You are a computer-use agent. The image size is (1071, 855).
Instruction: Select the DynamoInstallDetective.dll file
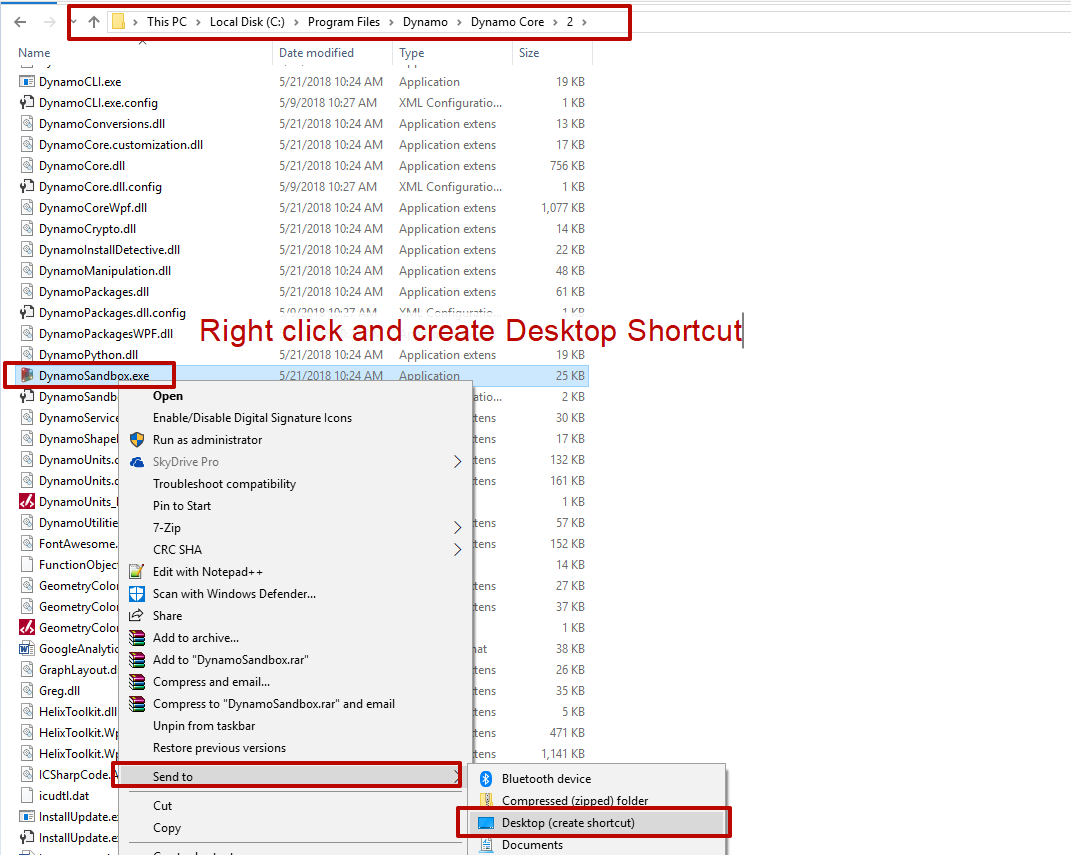click(x=109, y=250)
